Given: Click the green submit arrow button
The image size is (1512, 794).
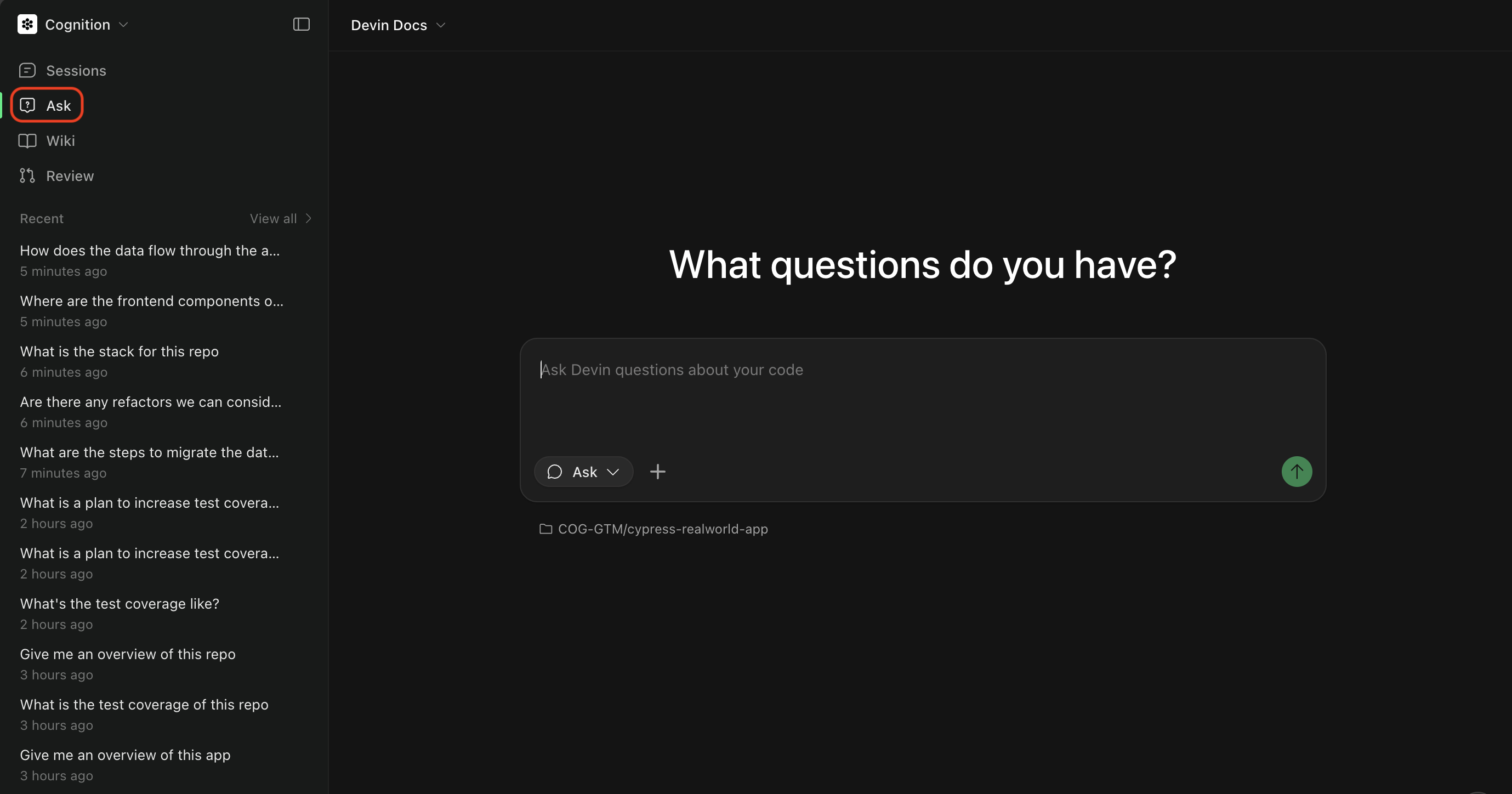Looking at the screenshot, I should click(1297, 471).
